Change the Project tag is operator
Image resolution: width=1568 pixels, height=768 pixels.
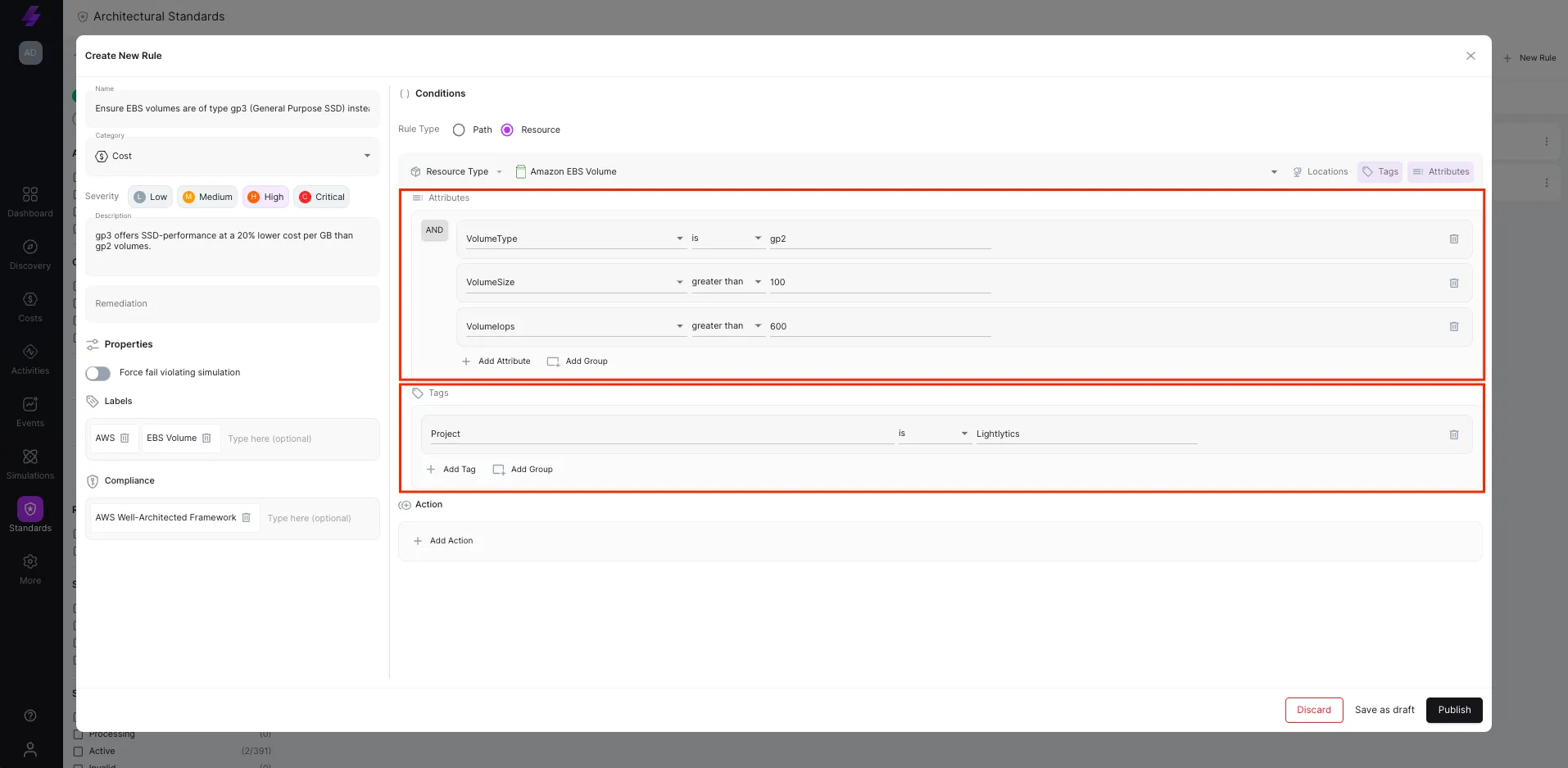coord(934,434)
